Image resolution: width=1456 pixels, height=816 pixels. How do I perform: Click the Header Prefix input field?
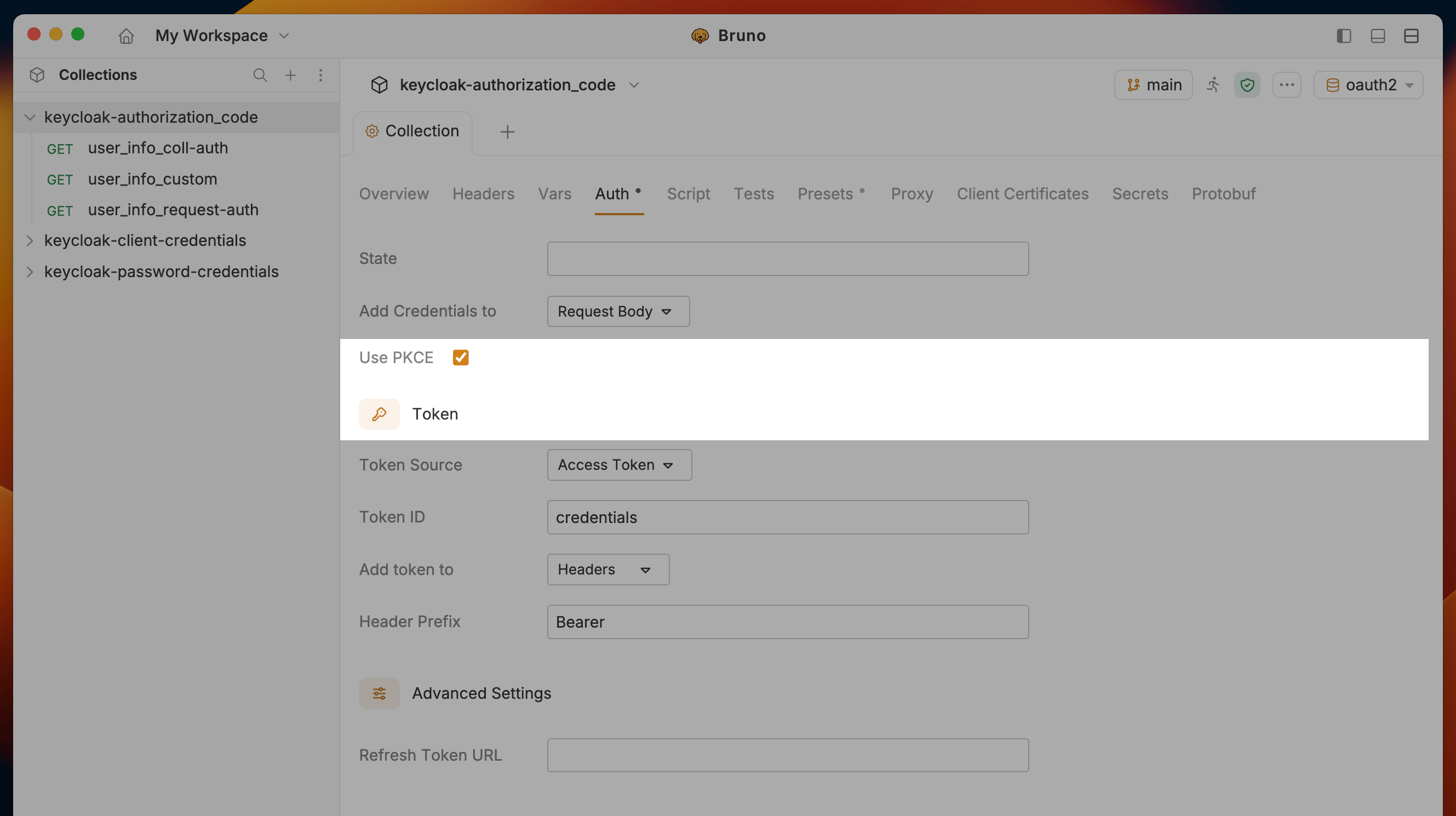(788, 622)
